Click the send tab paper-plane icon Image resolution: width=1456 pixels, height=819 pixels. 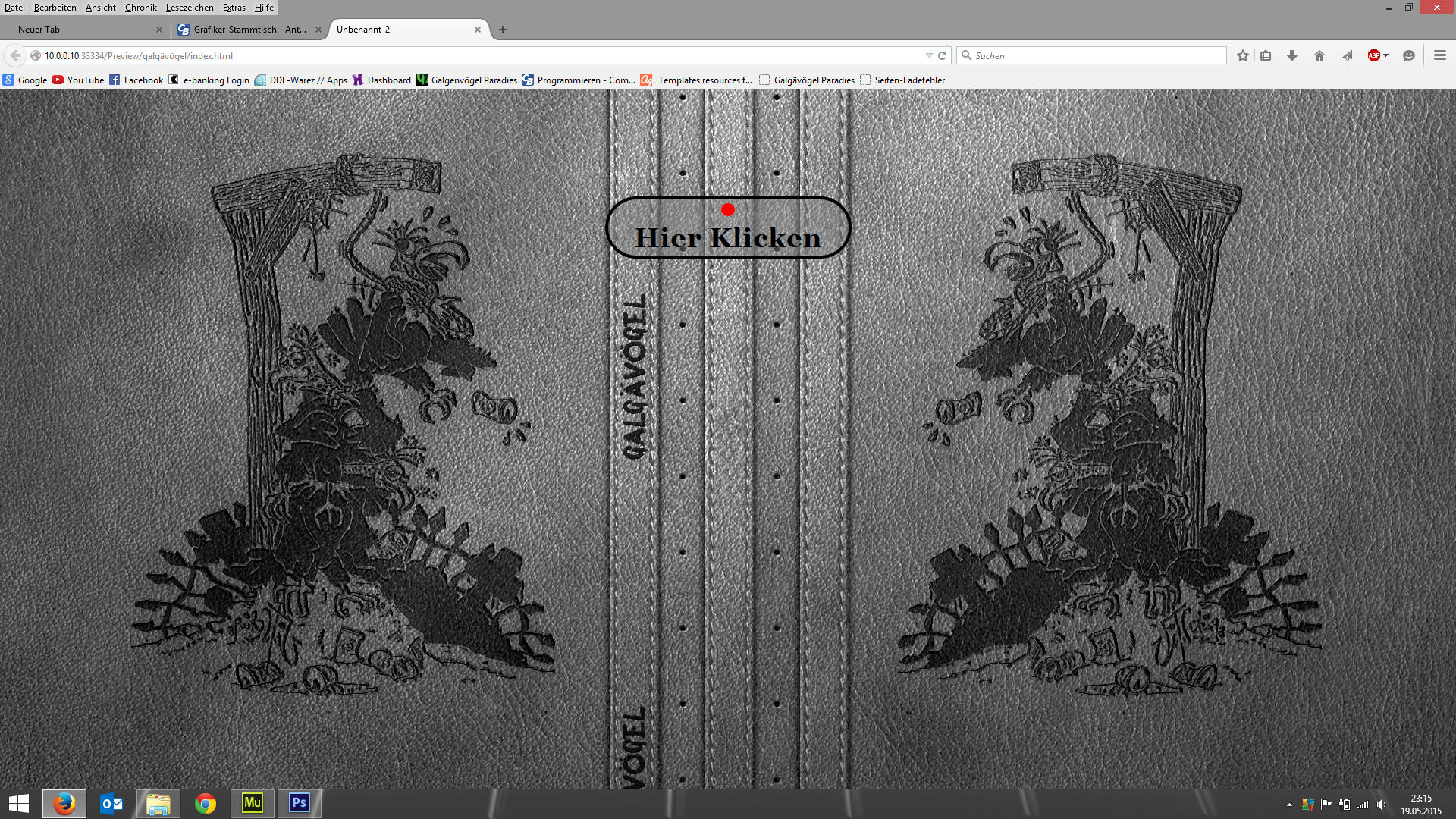1348,55
